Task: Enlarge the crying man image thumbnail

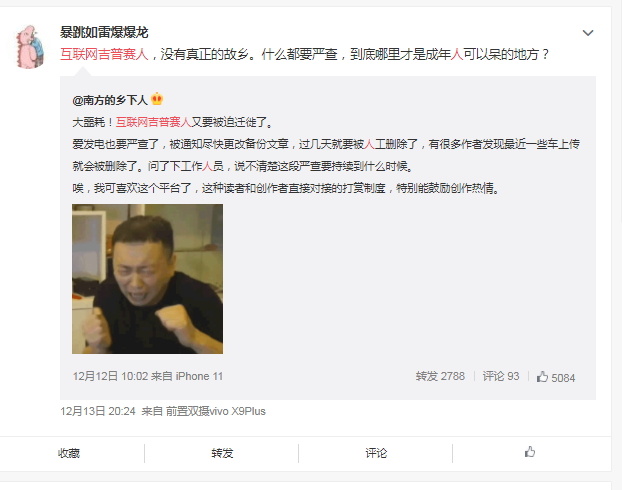Action: coord(147,279)
